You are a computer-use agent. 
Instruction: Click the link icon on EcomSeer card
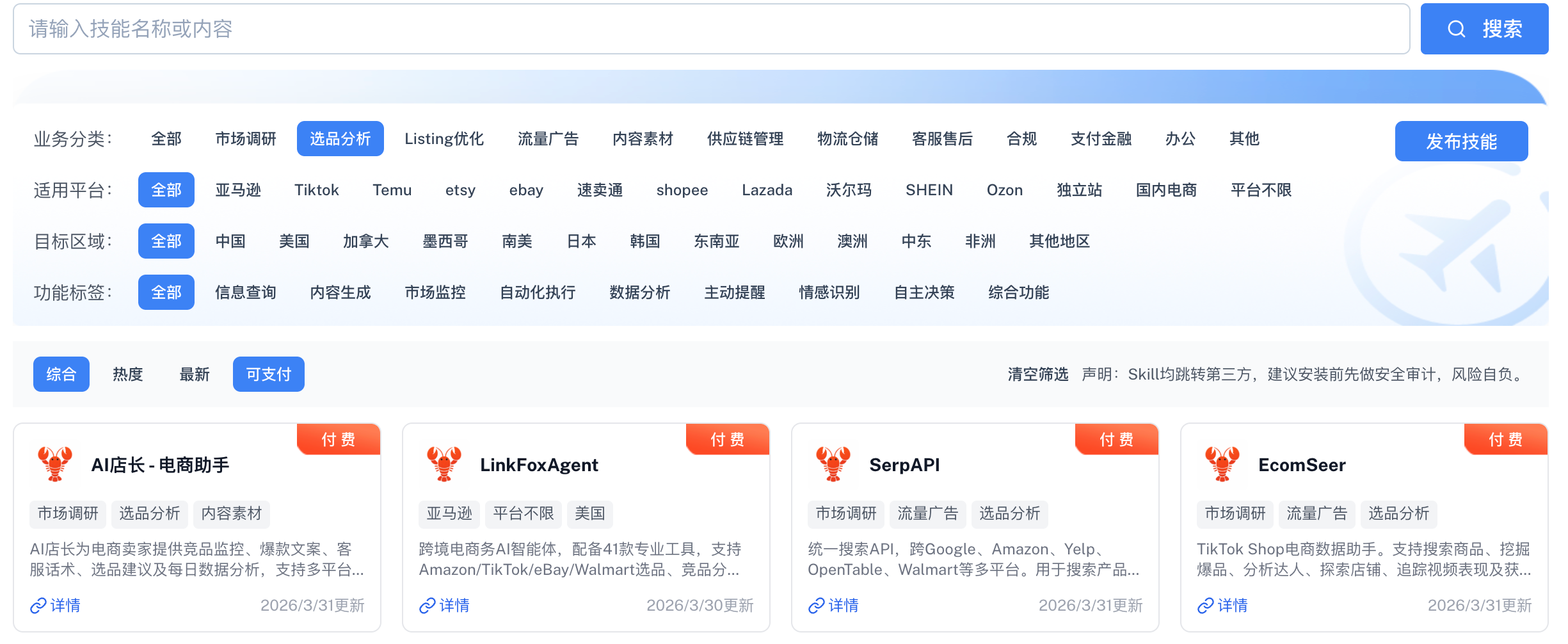pos(1205,606)
